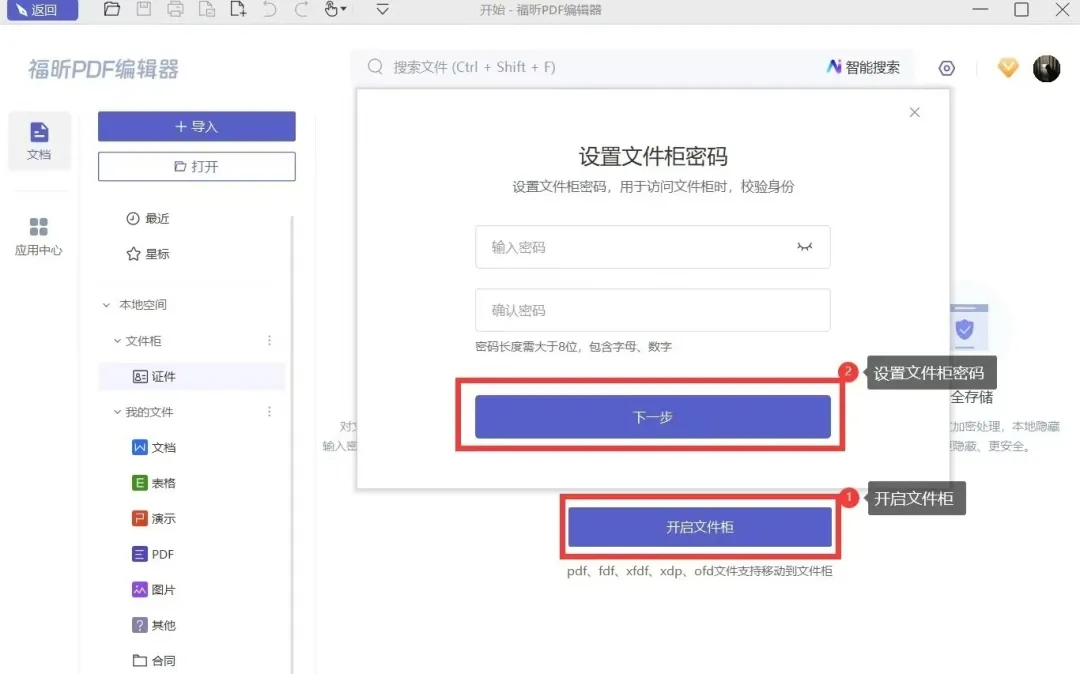1080x674 pixels.
Task: Click the VIP membership badge icon
Action: [1007, 67]
